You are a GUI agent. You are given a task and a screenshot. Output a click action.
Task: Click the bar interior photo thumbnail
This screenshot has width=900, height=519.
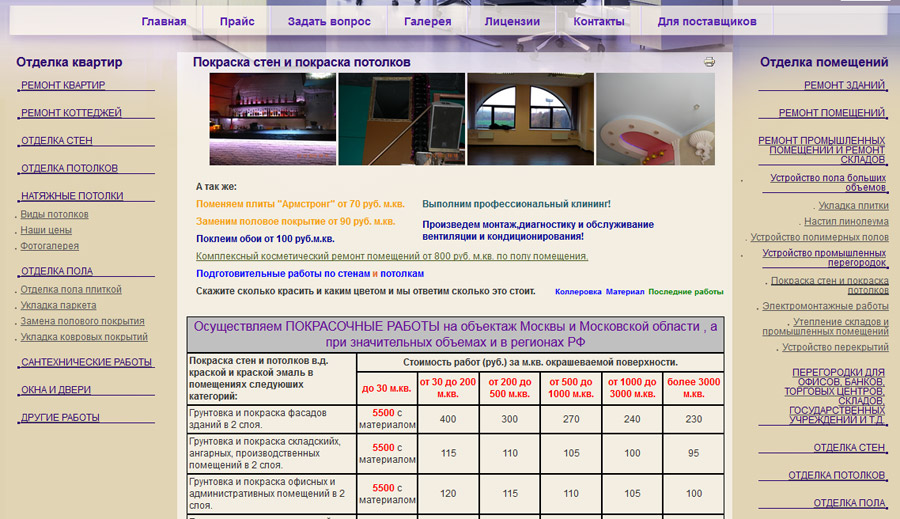[x=271, y=118]
